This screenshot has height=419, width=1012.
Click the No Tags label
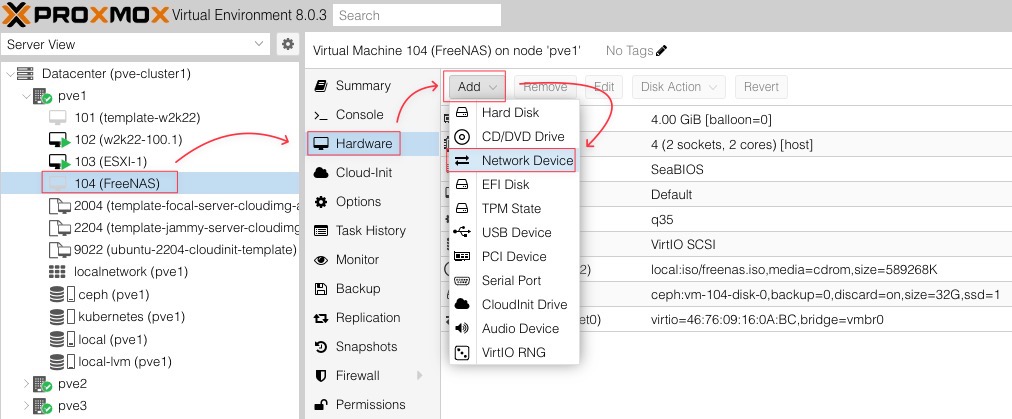coord(629,50)
